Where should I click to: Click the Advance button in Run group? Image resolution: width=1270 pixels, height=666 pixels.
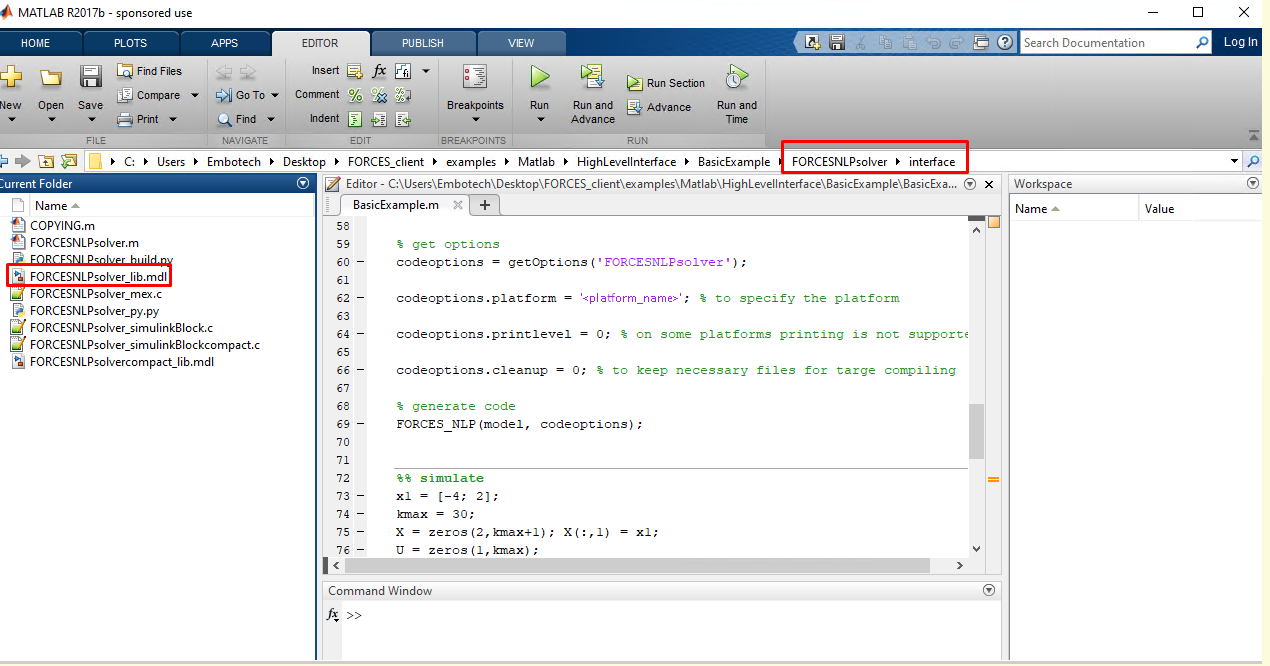[x=659, y=107]
